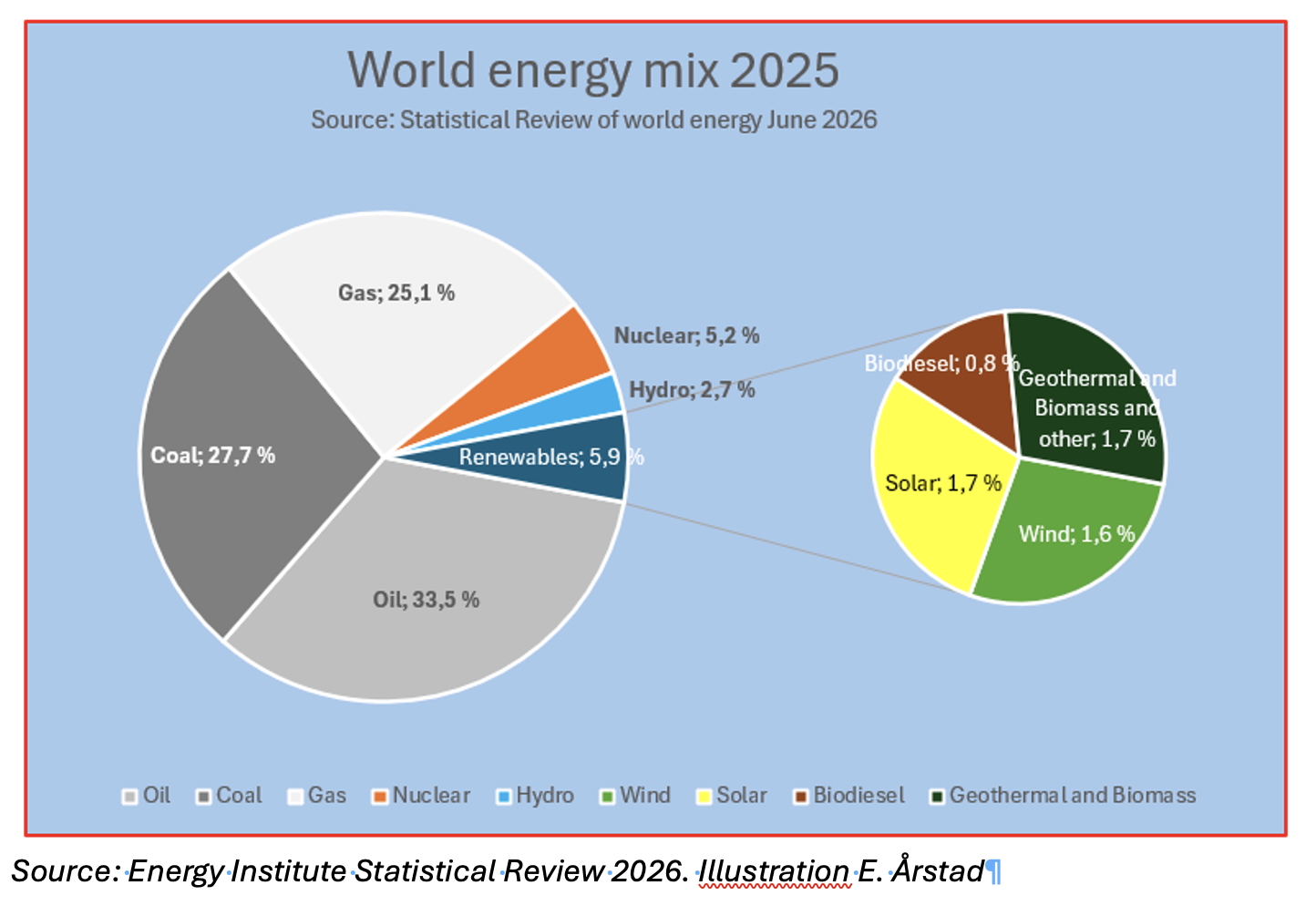The width and height of the screenshot is (1316, 906).
Task: Select the data label "Nuclear; 5,2 %"
Action: 686,335
